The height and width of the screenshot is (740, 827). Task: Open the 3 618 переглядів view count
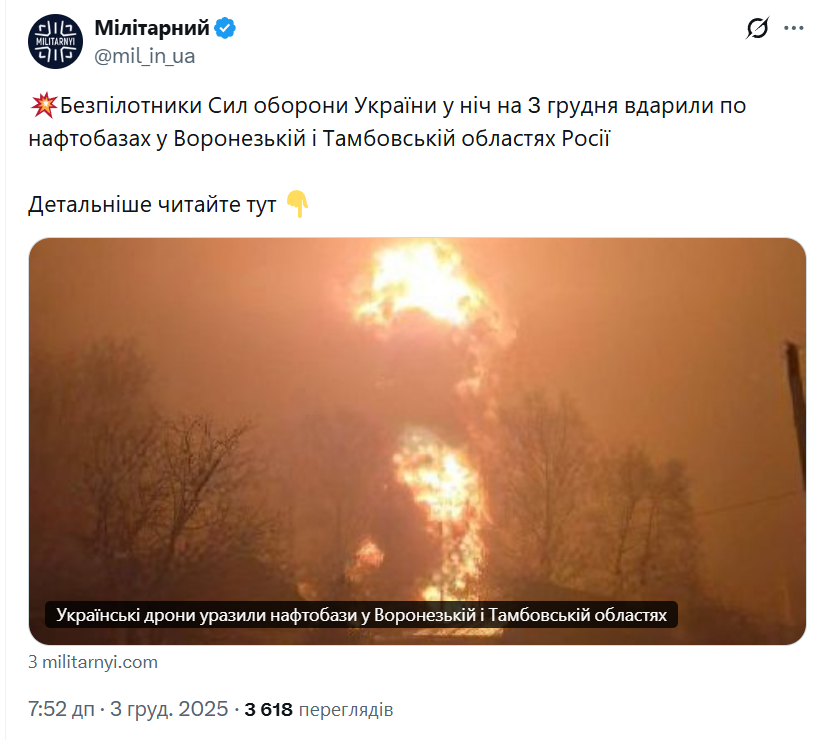click(319, 710)
